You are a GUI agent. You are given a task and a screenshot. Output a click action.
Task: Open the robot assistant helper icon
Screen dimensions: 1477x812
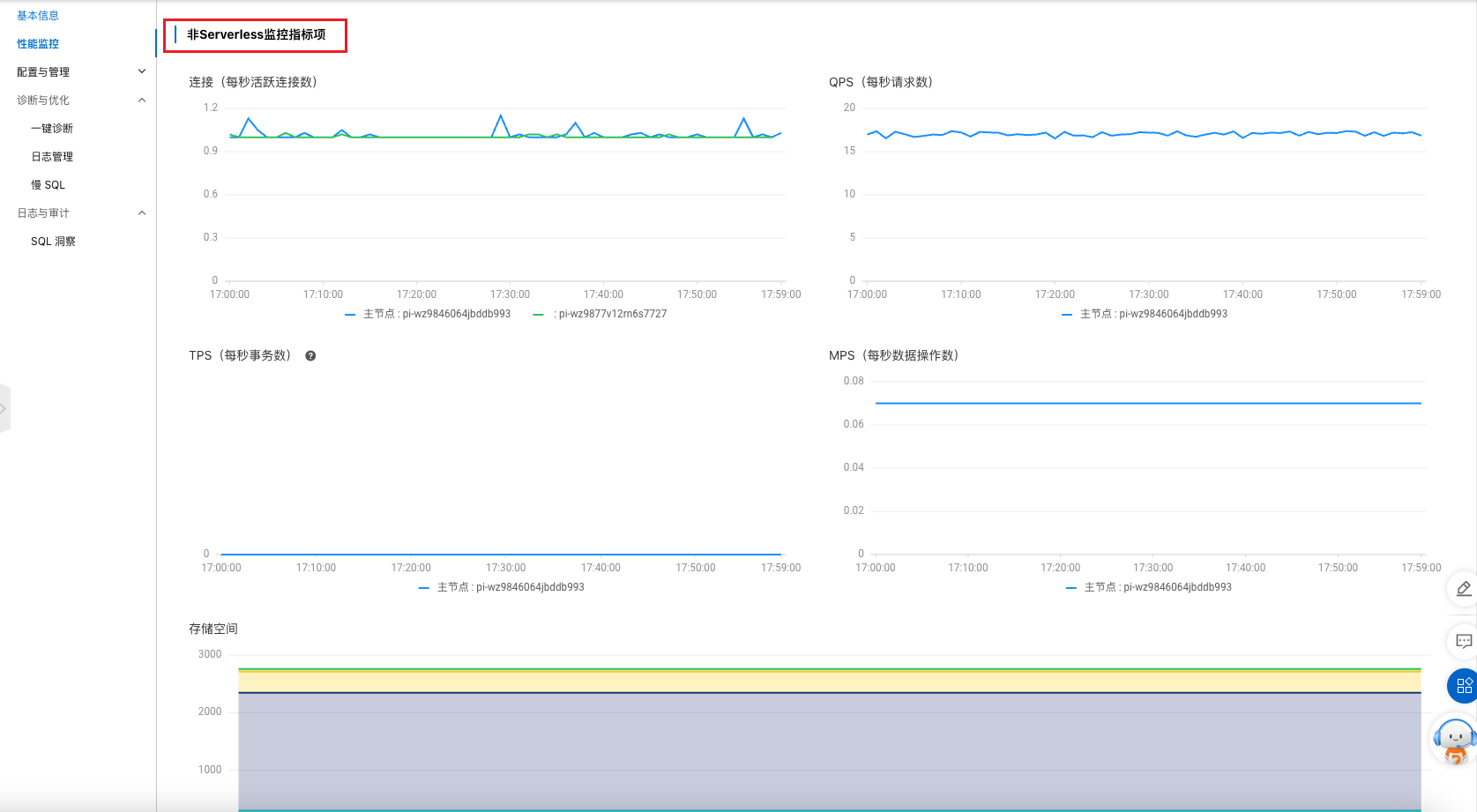[x=1454, y=741]
